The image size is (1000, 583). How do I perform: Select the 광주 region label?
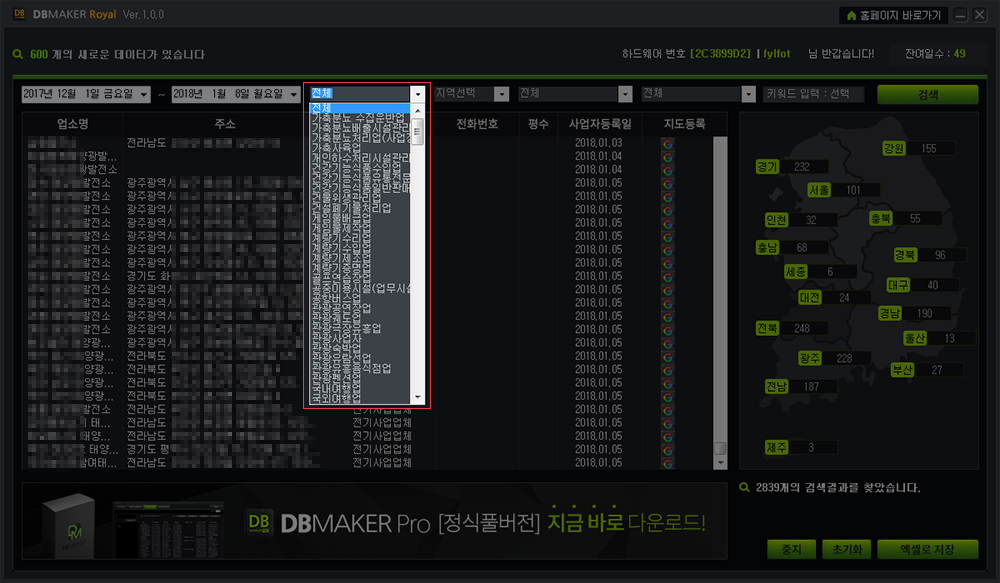[x=810, y=358]
